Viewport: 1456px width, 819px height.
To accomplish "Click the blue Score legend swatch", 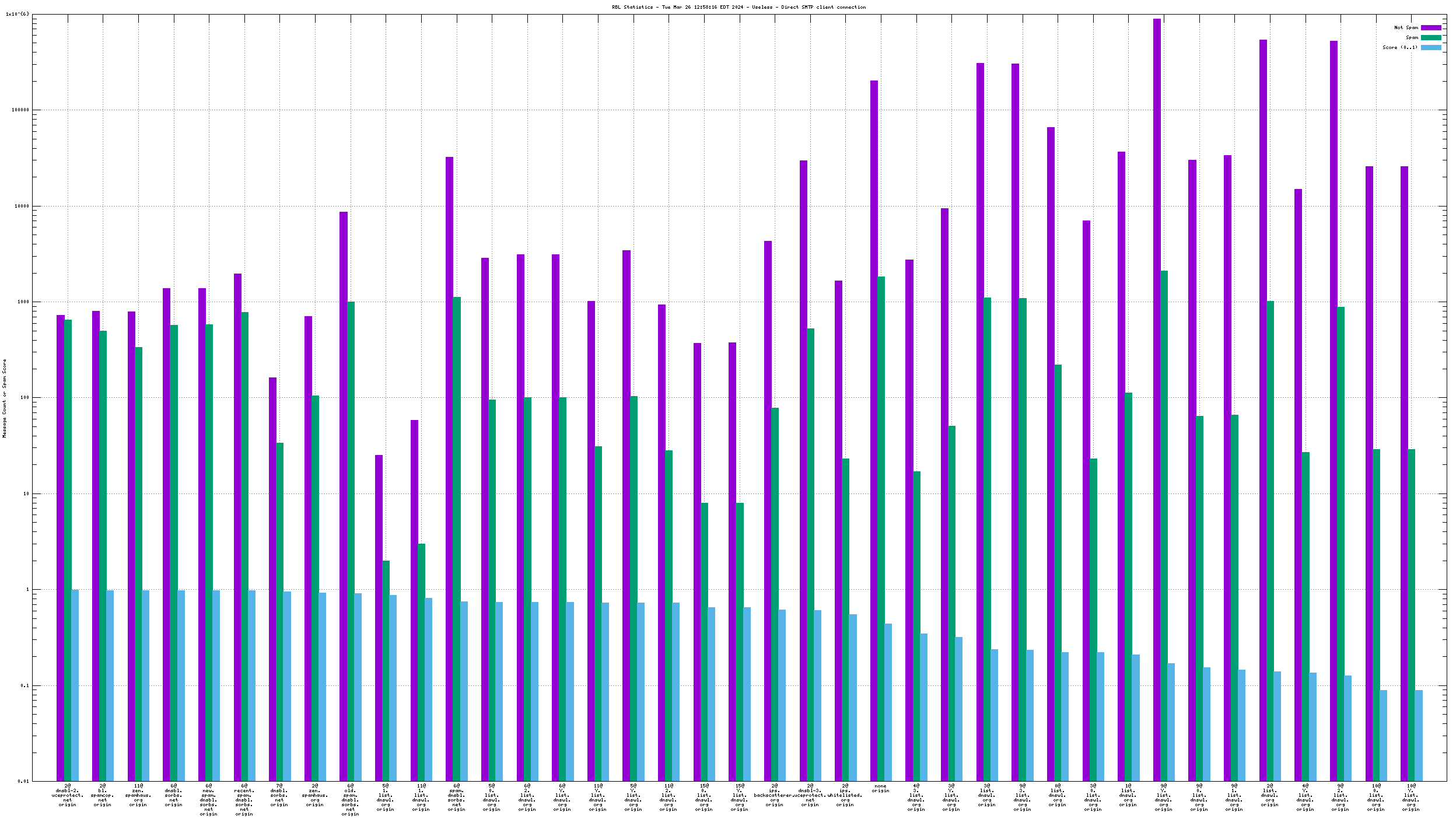I will (1430, 47).
